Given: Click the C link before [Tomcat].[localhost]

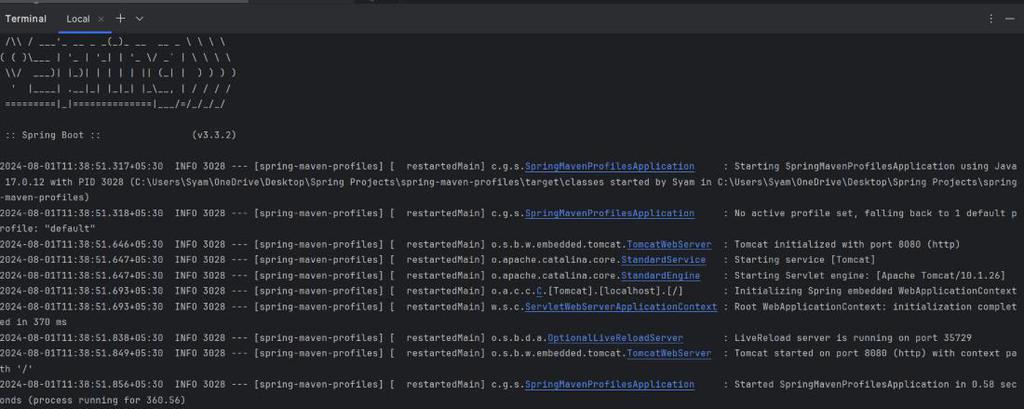Looking at the screenshot, I should [539, 291].
